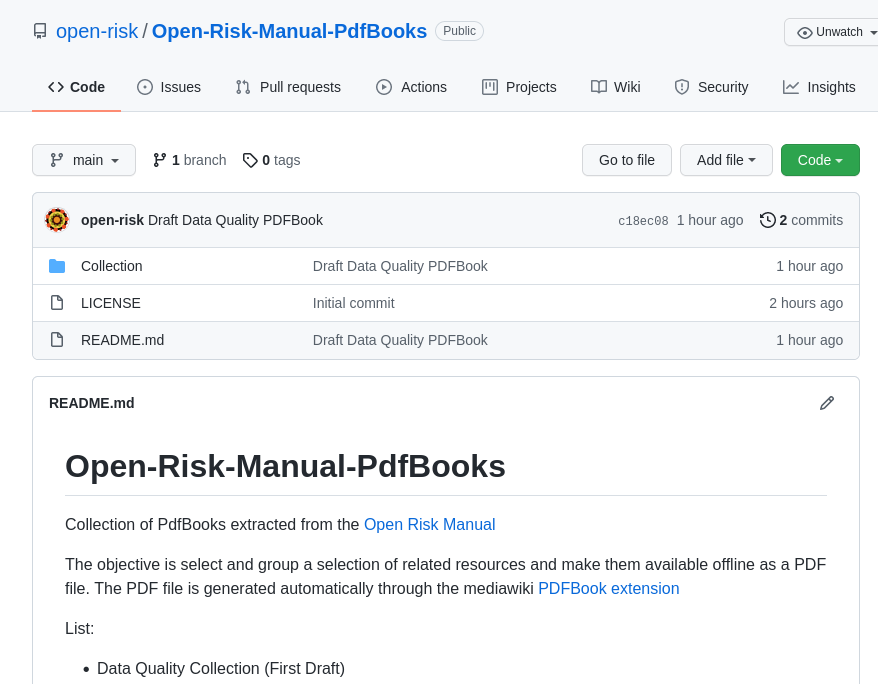Image resolution: width=878 pixels, height=684 pixels.
Task: Click the open-risk organization avatar
Action: pyautogui.click(x=57, y=220)
